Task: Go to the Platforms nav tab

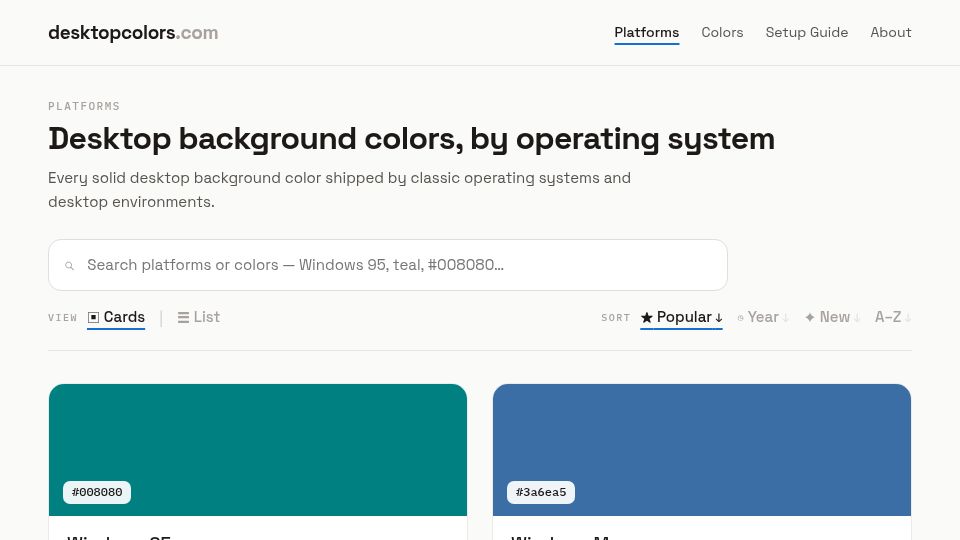Action: tap(647, 32)
